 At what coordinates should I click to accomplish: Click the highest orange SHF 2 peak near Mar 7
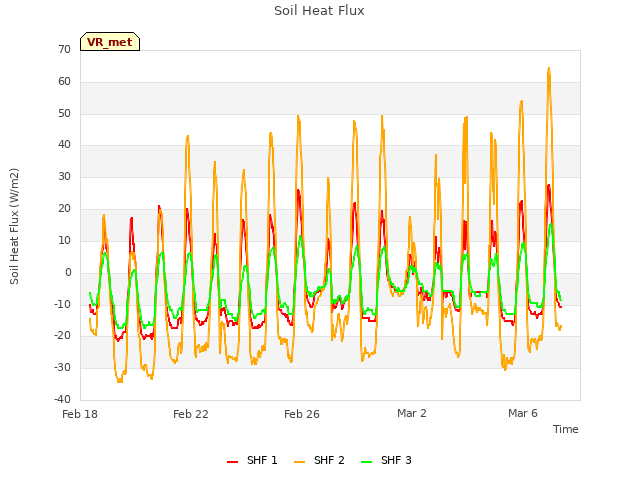549,68
